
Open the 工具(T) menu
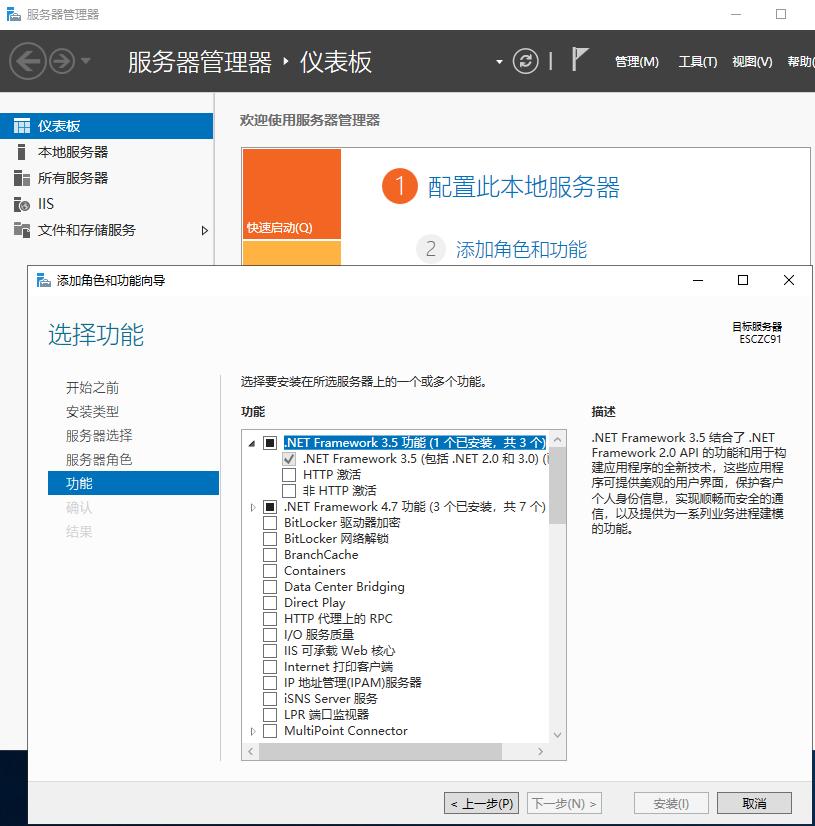click(x=696, y=61)
